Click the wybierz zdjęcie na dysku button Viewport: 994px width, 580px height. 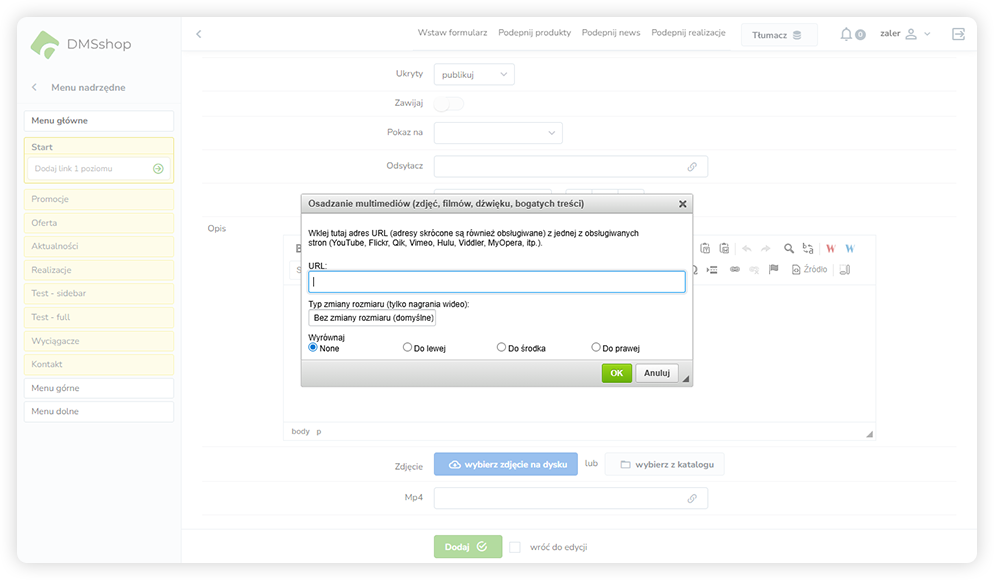pyautogui.click(x=505, y=464)
